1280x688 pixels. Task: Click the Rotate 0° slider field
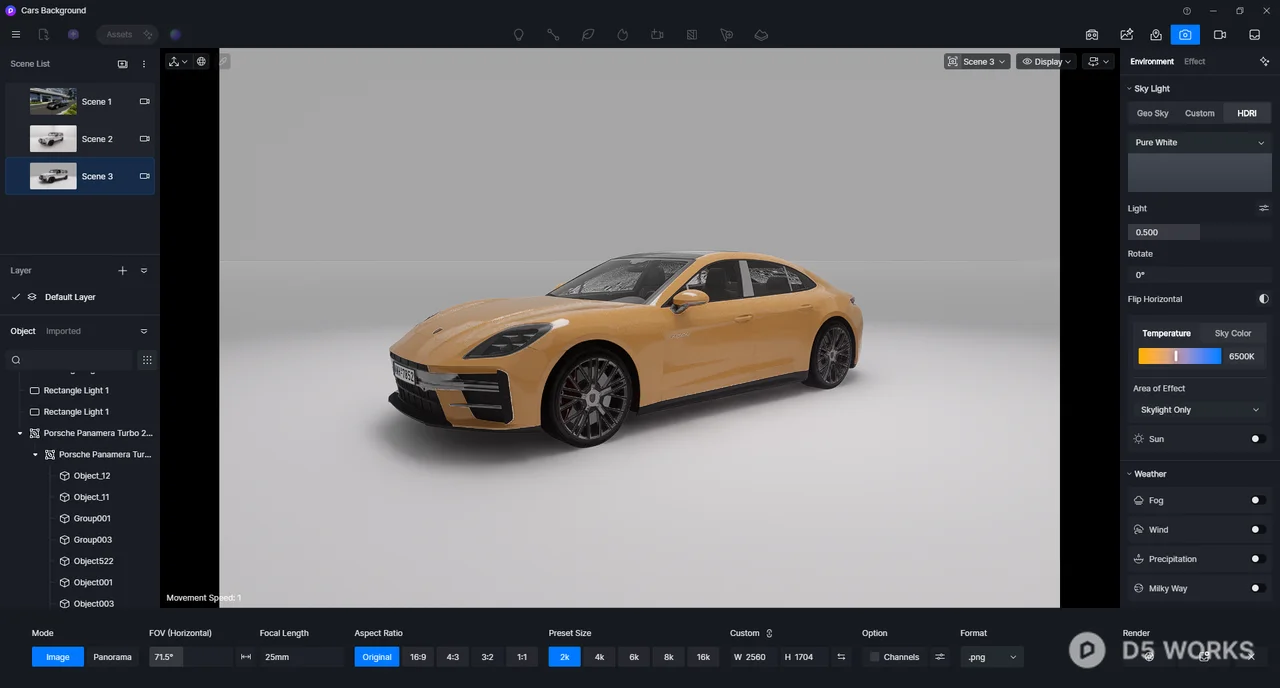point(1200,275)
